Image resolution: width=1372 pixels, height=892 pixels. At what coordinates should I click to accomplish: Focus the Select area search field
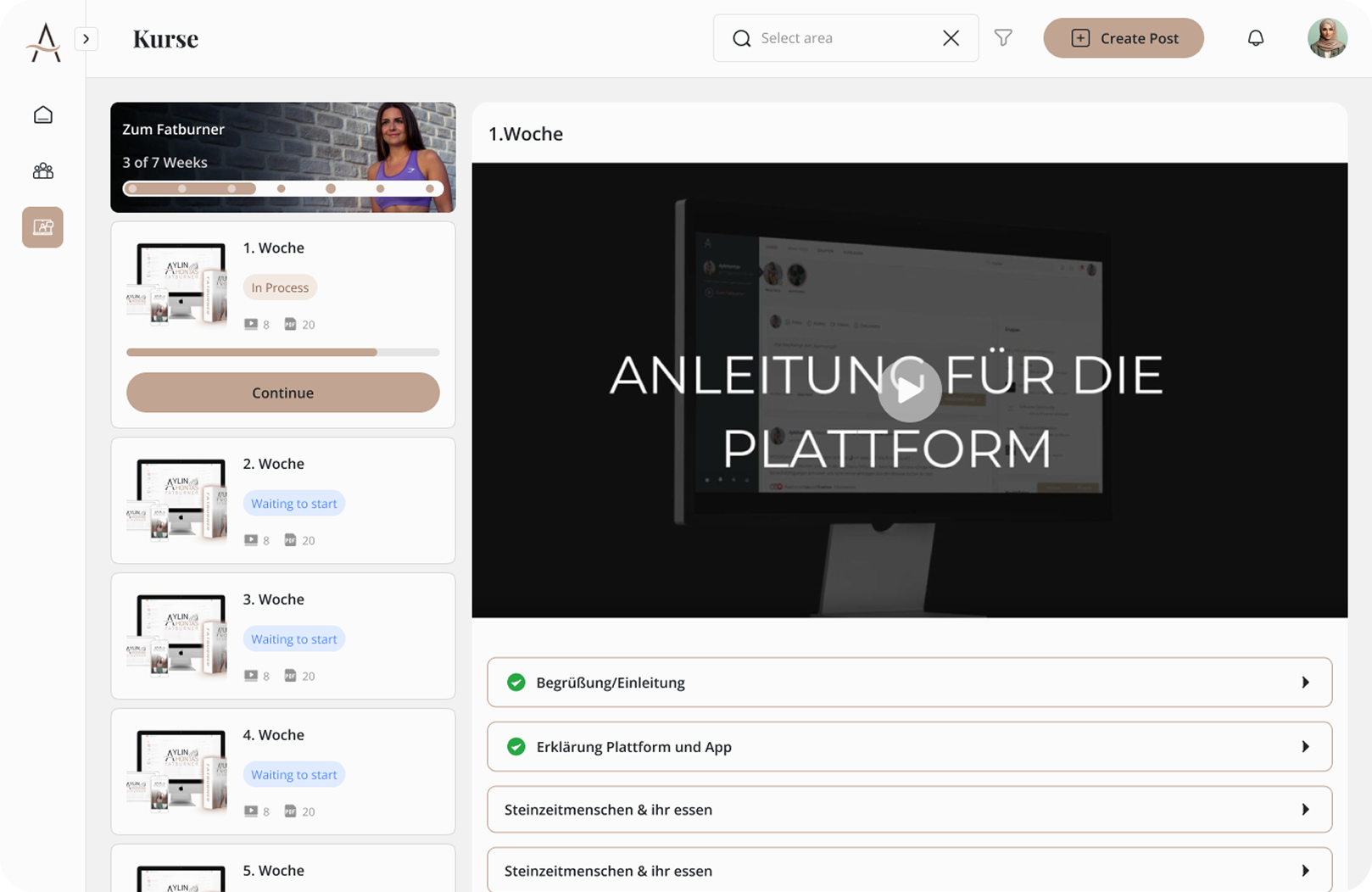845,38
